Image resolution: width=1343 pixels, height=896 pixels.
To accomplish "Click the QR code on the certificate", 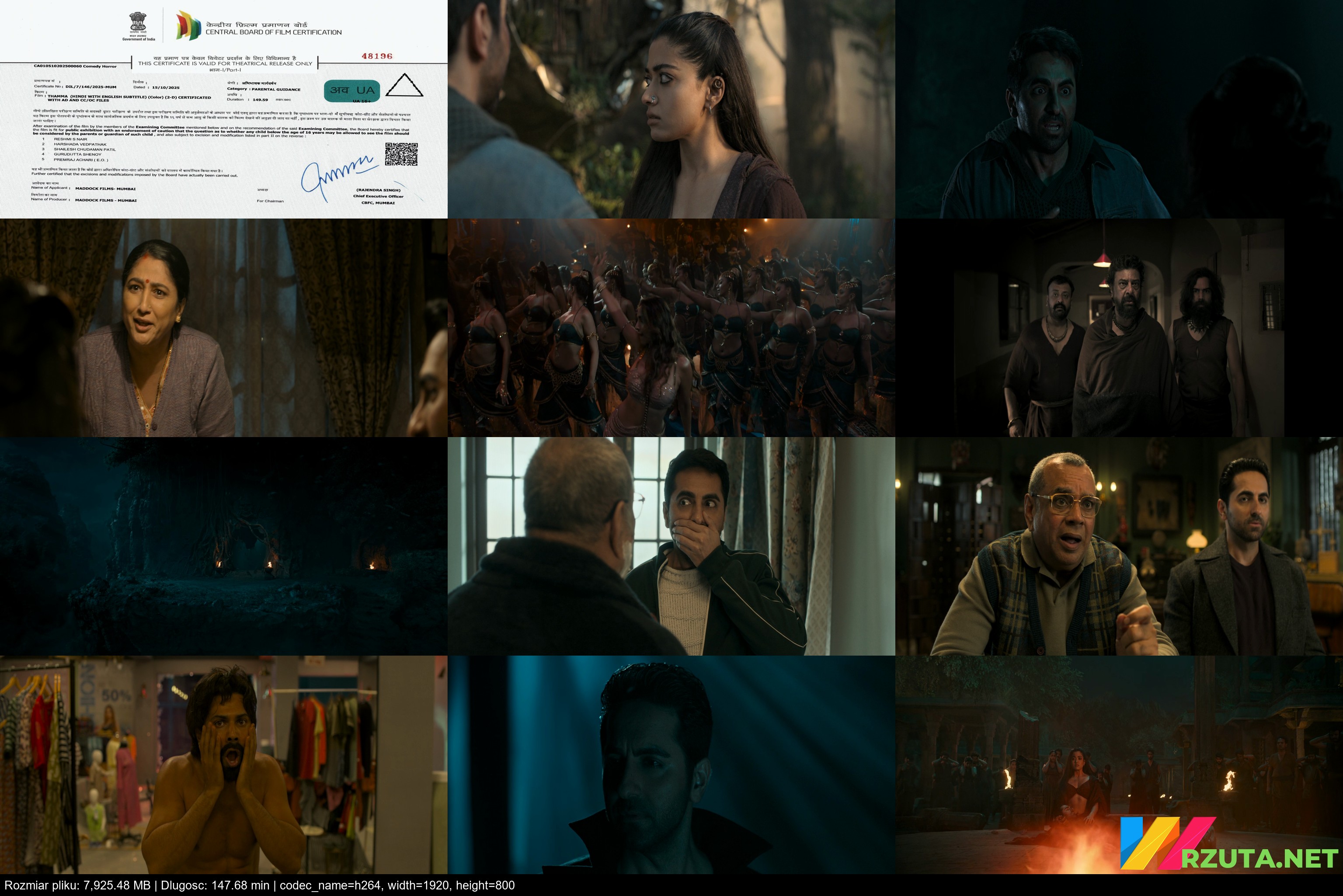I will [401, 154].
